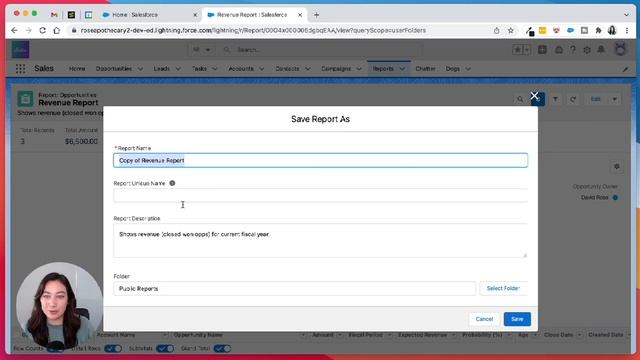Go back in the browser

click(14, 31)
